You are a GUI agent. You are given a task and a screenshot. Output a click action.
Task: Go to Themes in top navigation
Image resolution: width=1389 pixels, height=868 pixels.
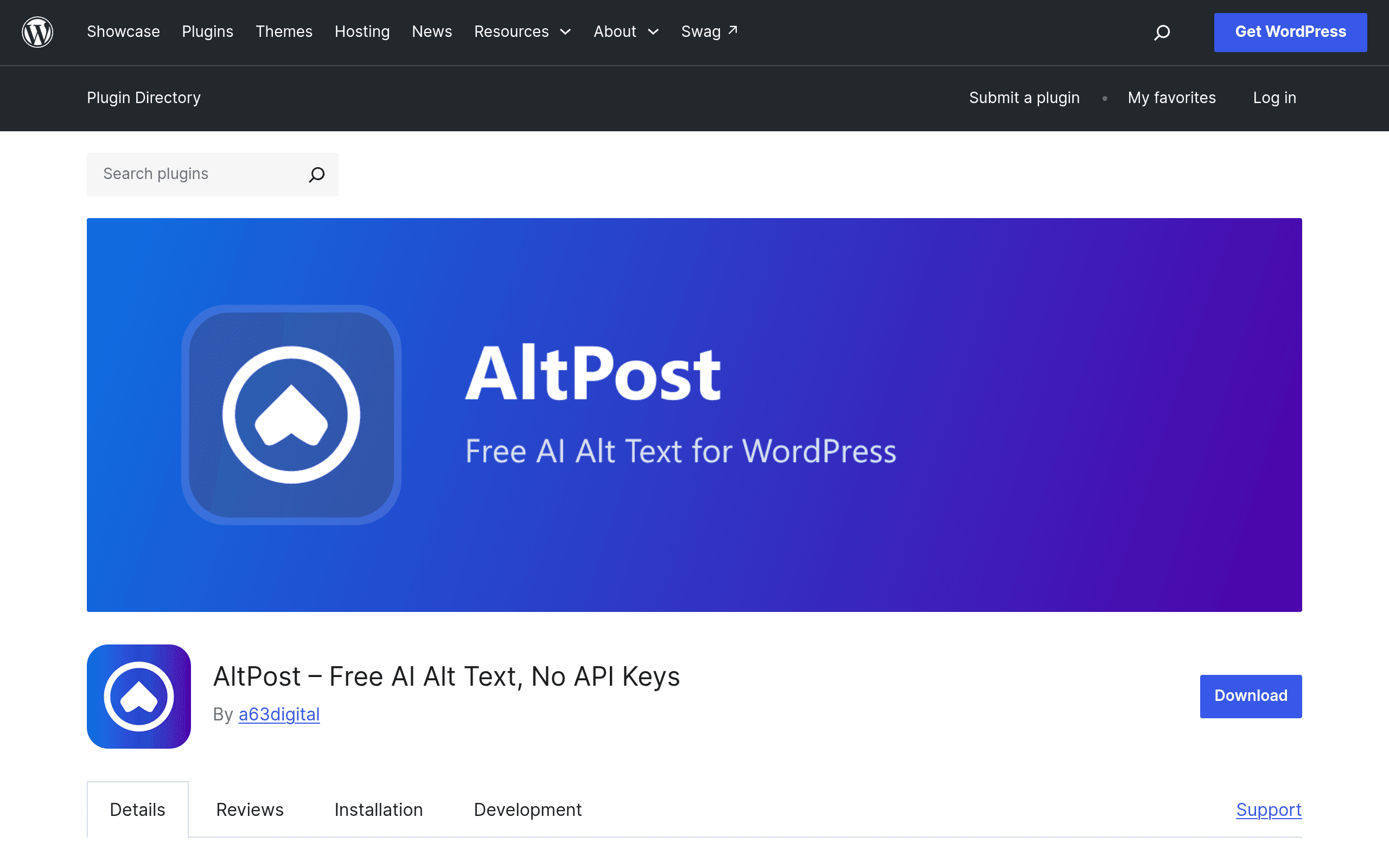[x=284, y=31]
